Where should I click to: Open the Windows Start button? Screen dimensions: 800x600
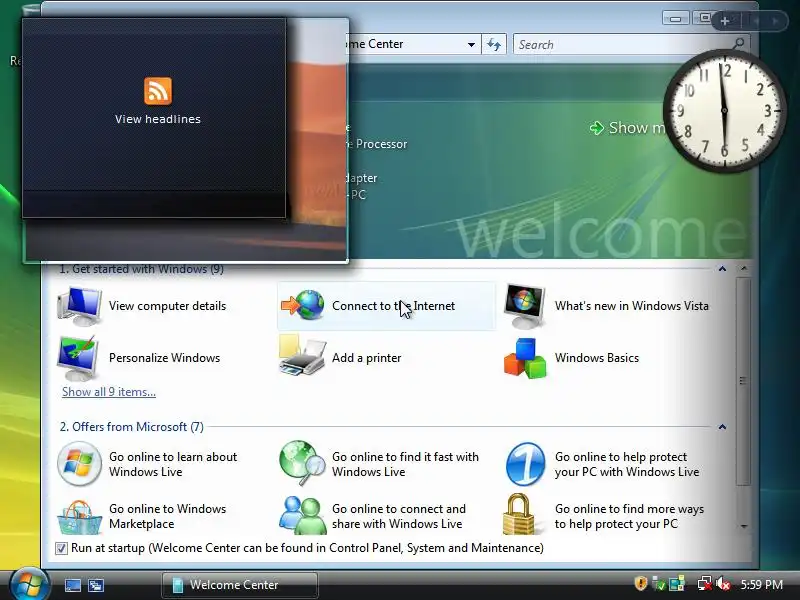[x=29, y=584]
